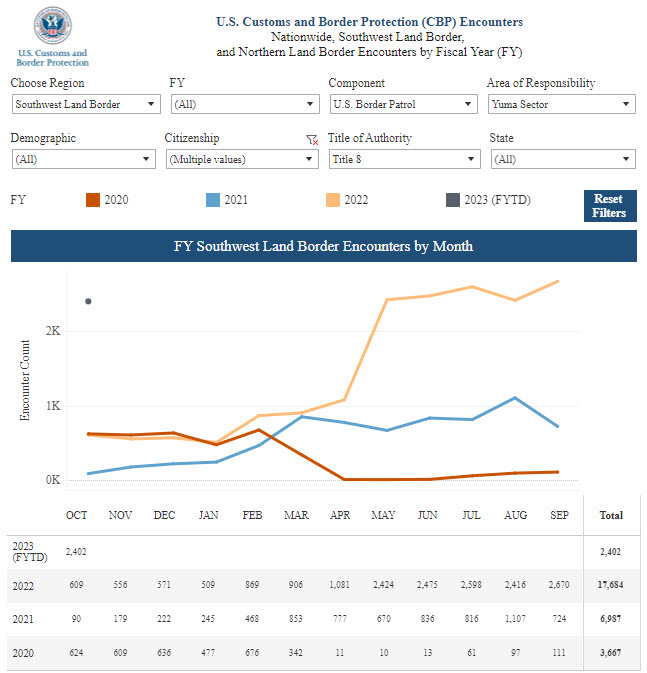This screenshot has width=647, height=673.
Task: Select the 2021 row label in table
Action: pyautogui.click(x=24, y=620)
